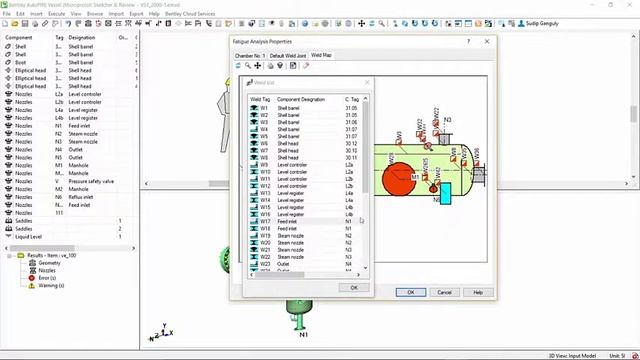
Task: Open a file with the folder icon
Action: click(15, 24)
